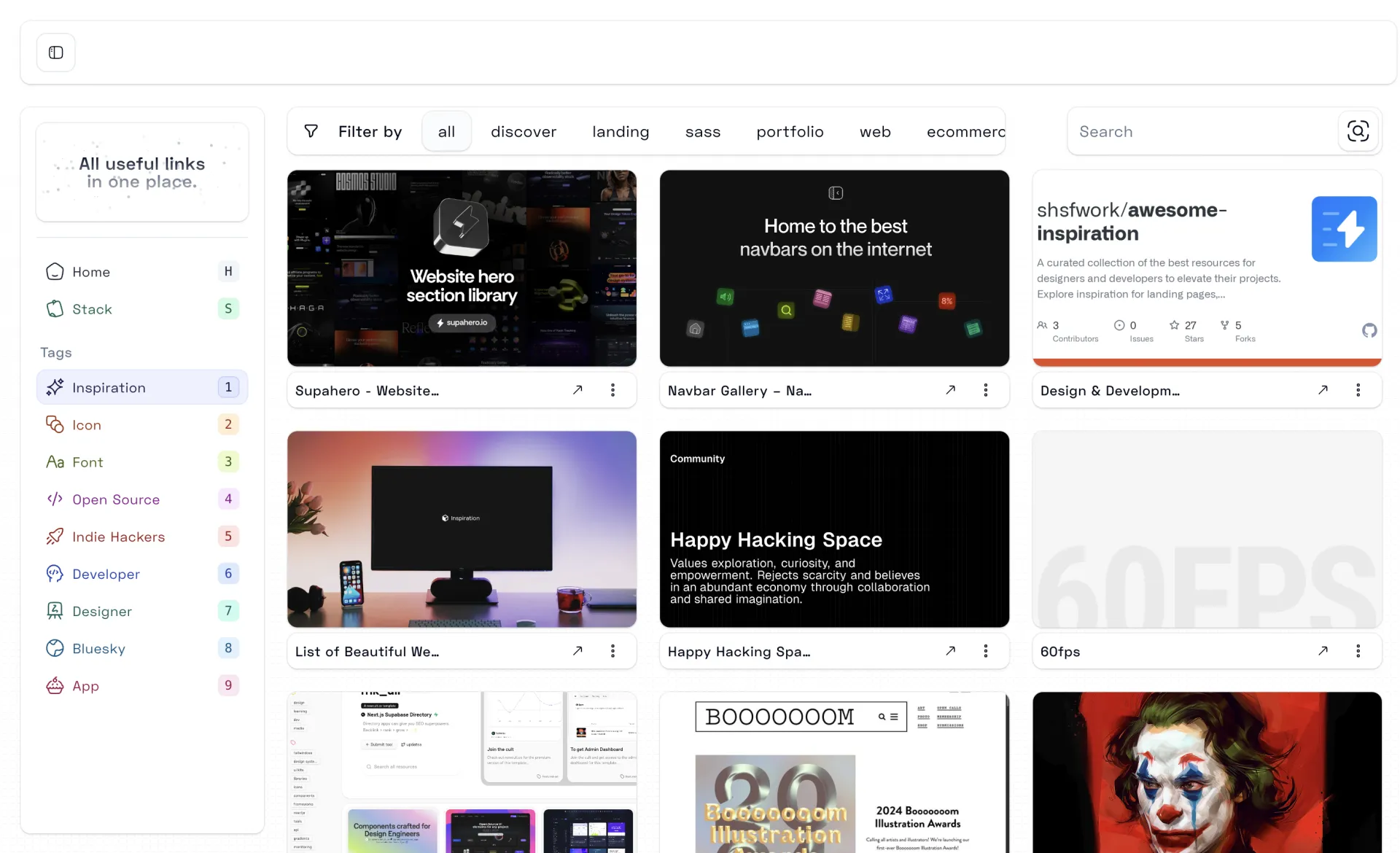Screen dimensions: 1400x853
Task: Open Supahero card external link arrow
Action: 577,390
